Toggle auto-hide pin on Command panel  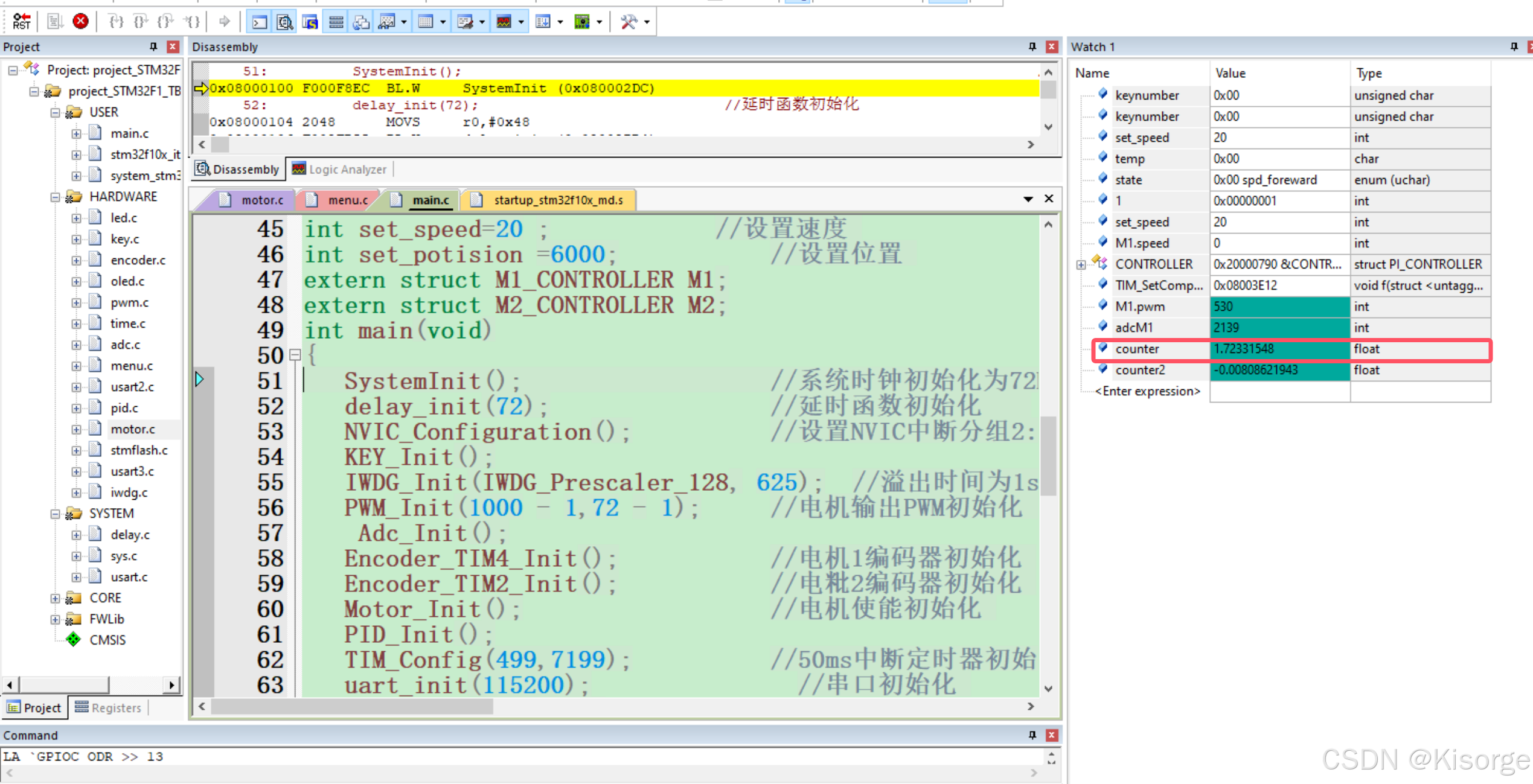(x=1032, y=735)
